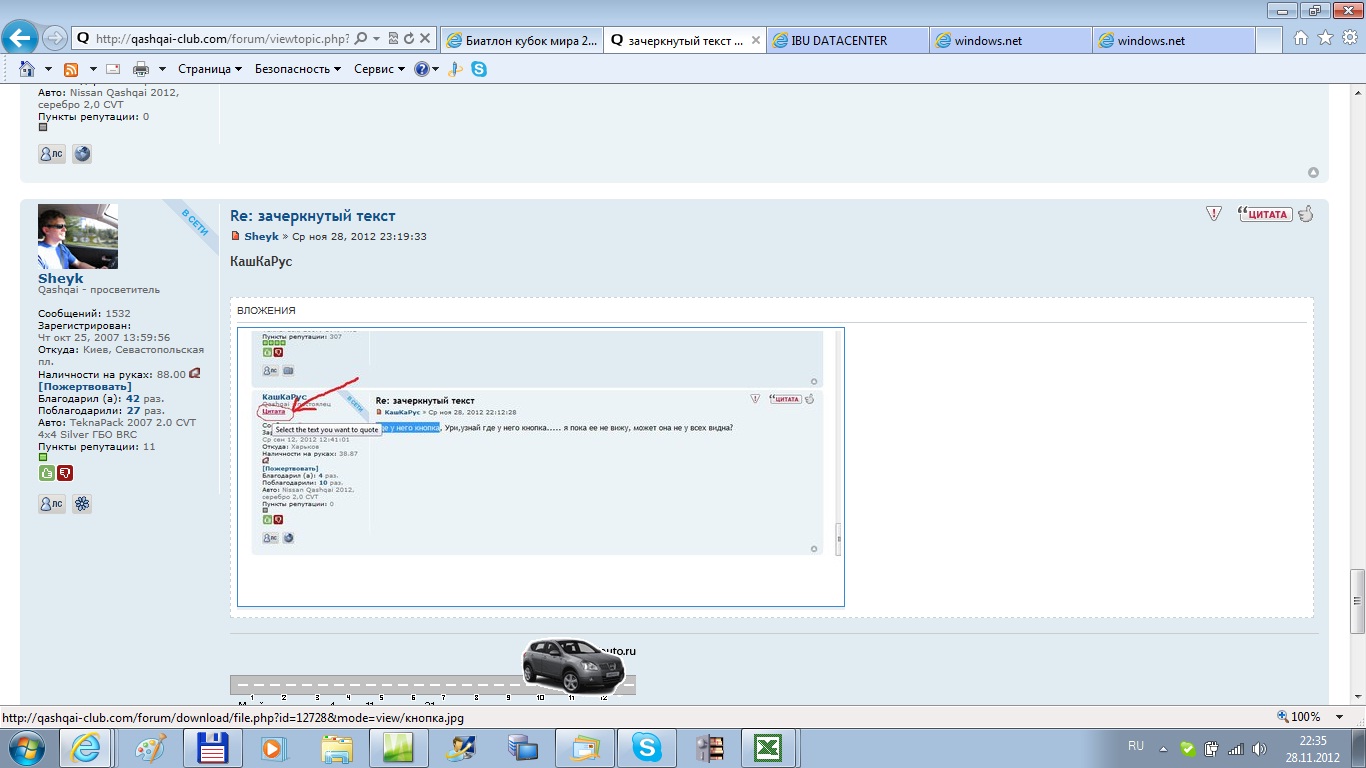Click the green thumbs-up reputation icon for Sheyk
Screen dimensions: 1366x768
pos(46,473)
